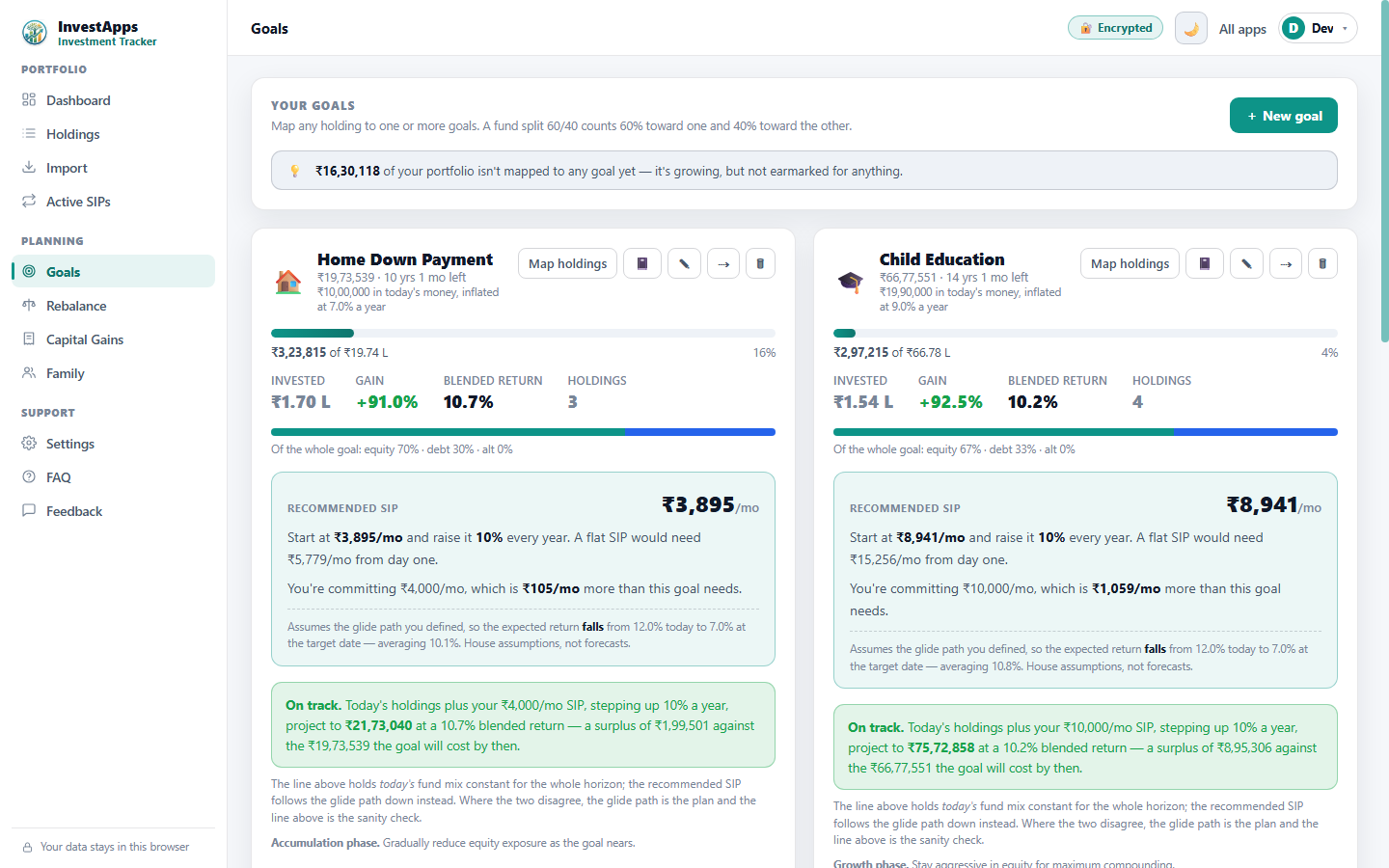
Task: Click the Home Down Payment house icon
Action: [x=288, y=282]
